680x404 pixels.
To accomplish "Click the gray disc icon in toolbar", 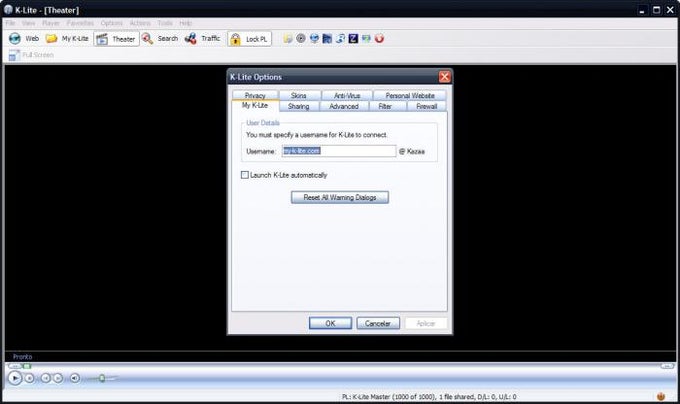I will (301, 39).
